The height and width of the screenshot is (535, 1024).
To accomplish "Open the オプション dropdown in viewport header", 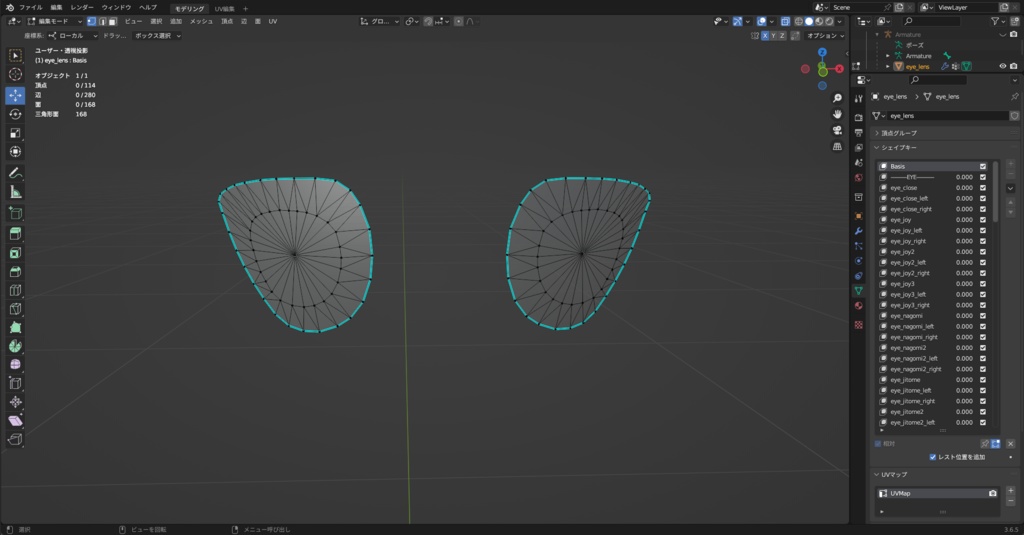I will click(x=826, y=35).
